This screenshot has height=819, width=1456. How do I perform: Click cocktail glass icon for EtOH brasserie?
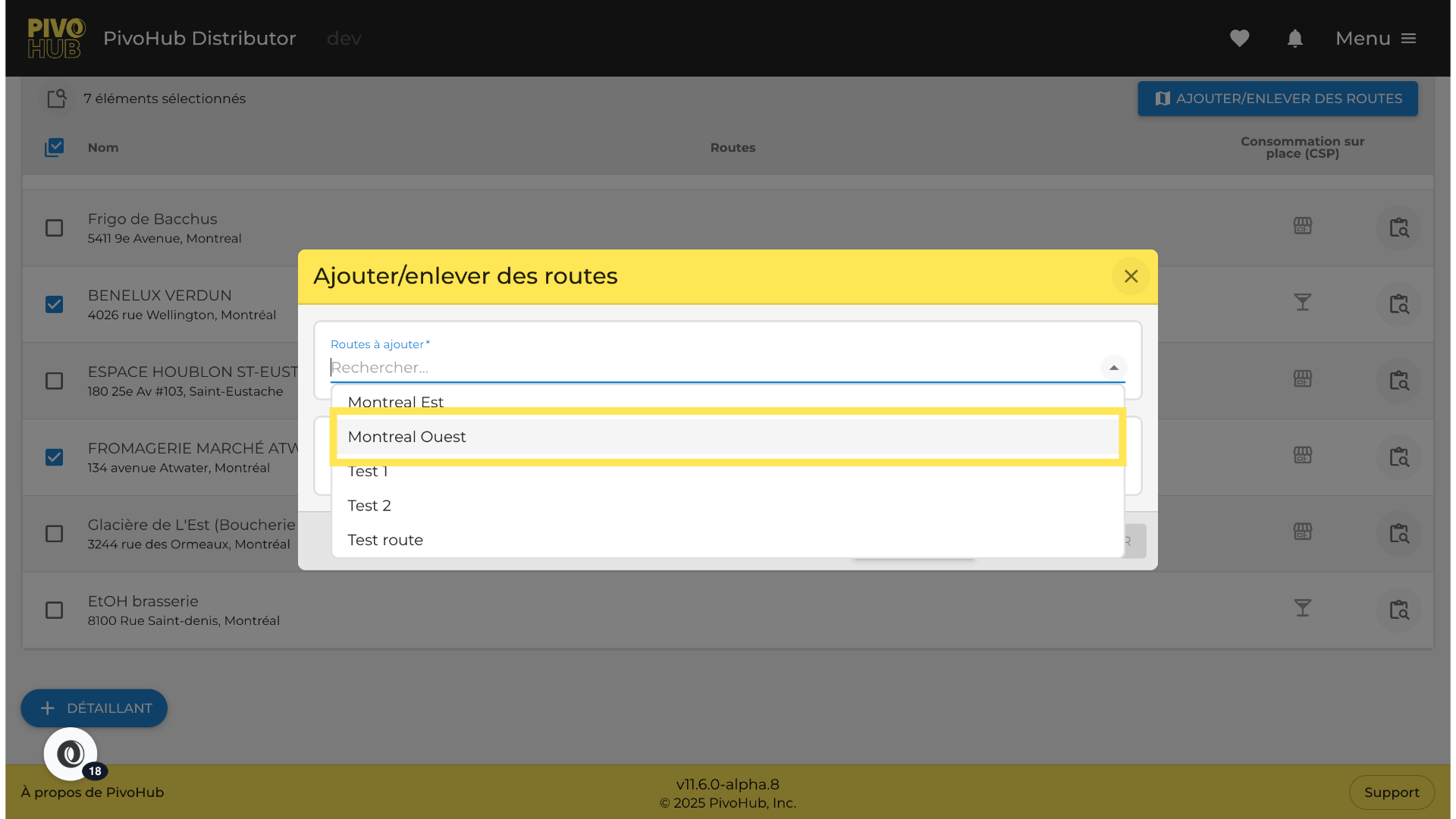(x=1302, y=608)
